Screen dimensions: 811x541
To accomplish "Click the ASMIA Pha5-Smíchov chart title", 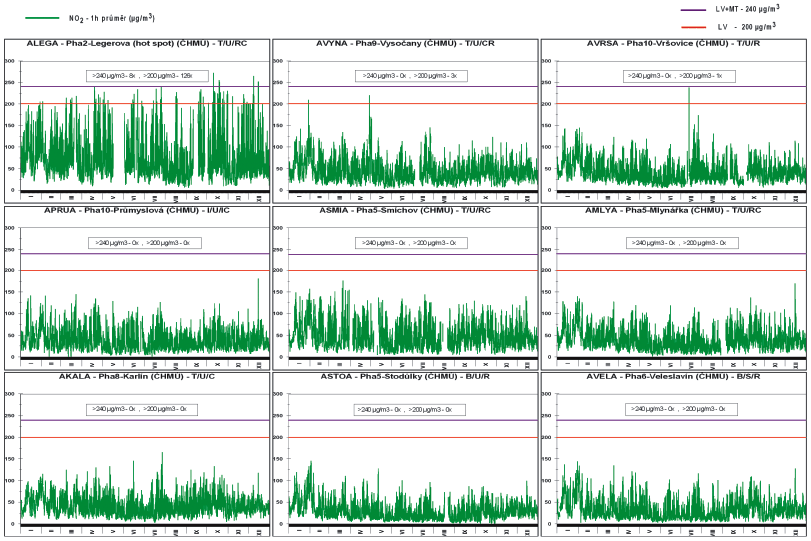I will coord(405,211).
